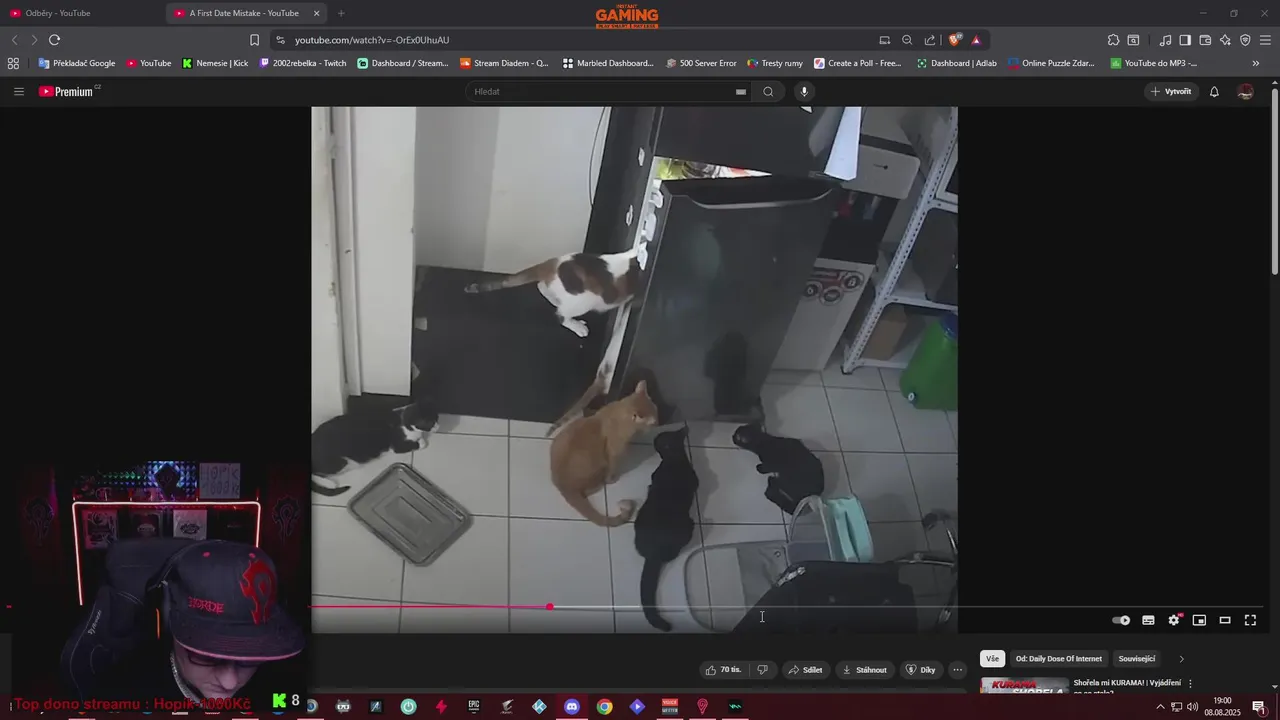Open Discord from the taskbar
Image resolution: width=1280 pixels, height=720 pixels.
[572, 706]
